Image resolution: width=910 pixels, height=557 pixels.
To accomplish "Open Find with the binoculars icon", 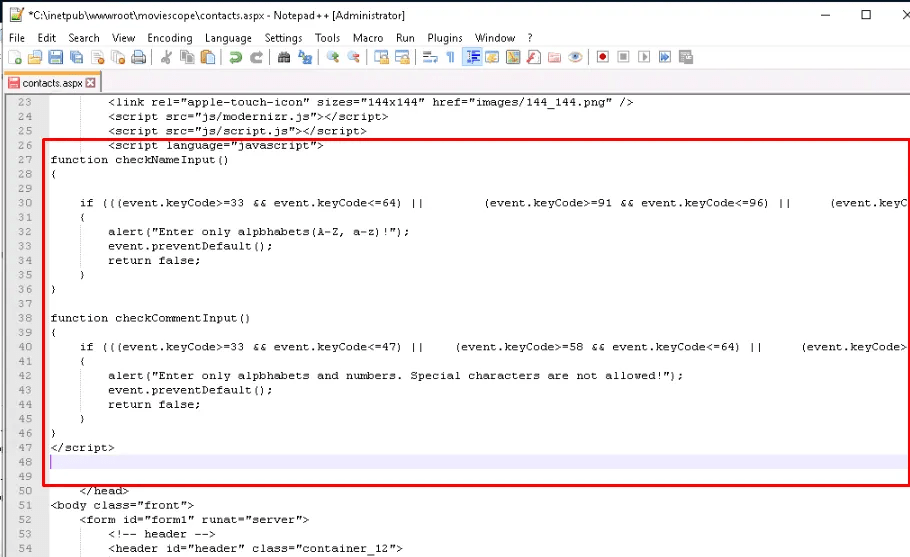I will [284, 58].
